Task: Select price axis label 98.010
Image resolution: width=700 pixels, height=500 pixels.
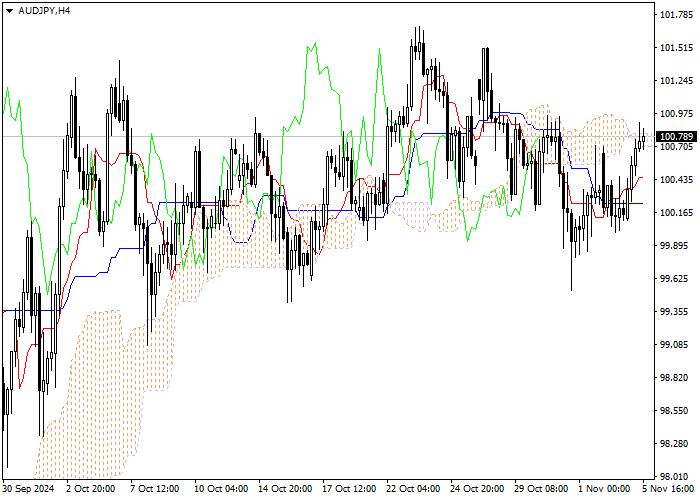Action: 676,477
